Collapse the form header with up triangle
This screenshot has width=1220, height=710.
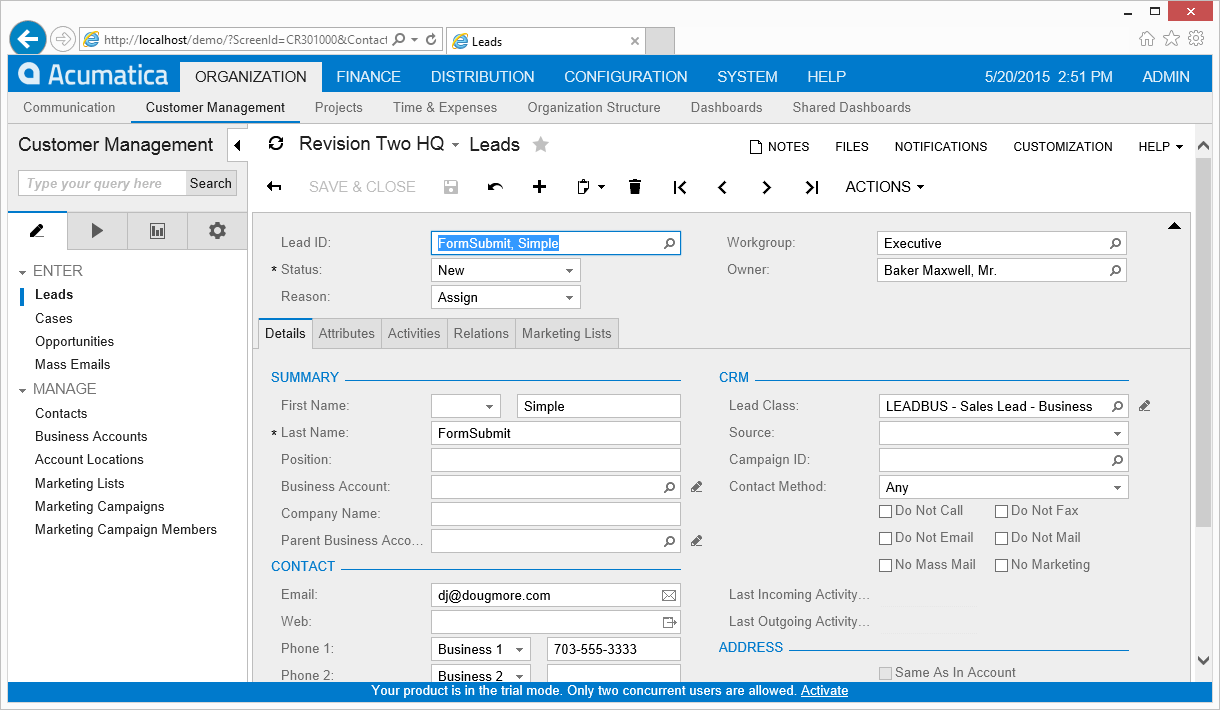click(1175, 226)
